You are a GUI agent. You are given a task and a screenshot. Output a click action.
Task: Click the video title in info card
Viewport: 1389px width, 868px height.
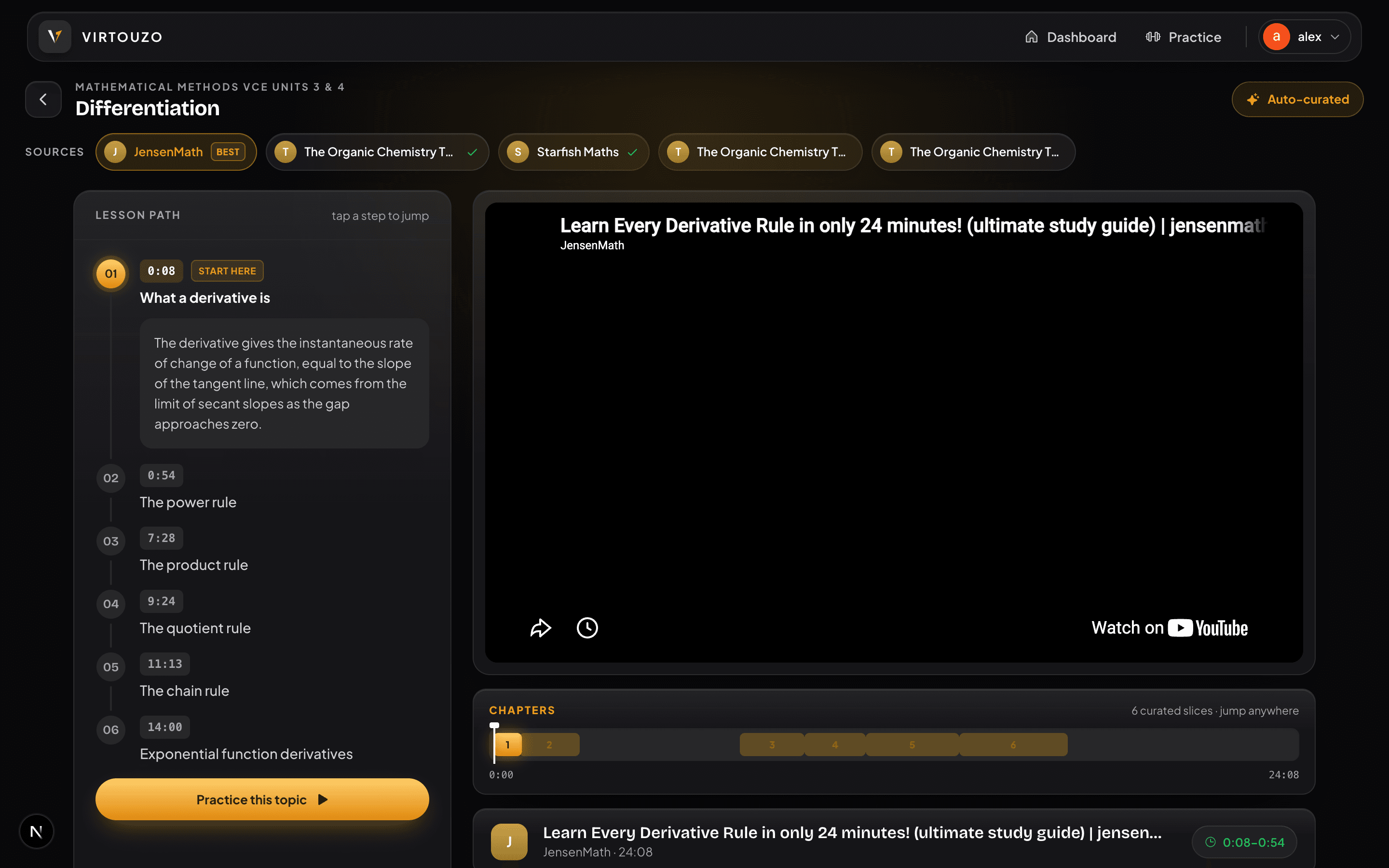click(852, 832)
